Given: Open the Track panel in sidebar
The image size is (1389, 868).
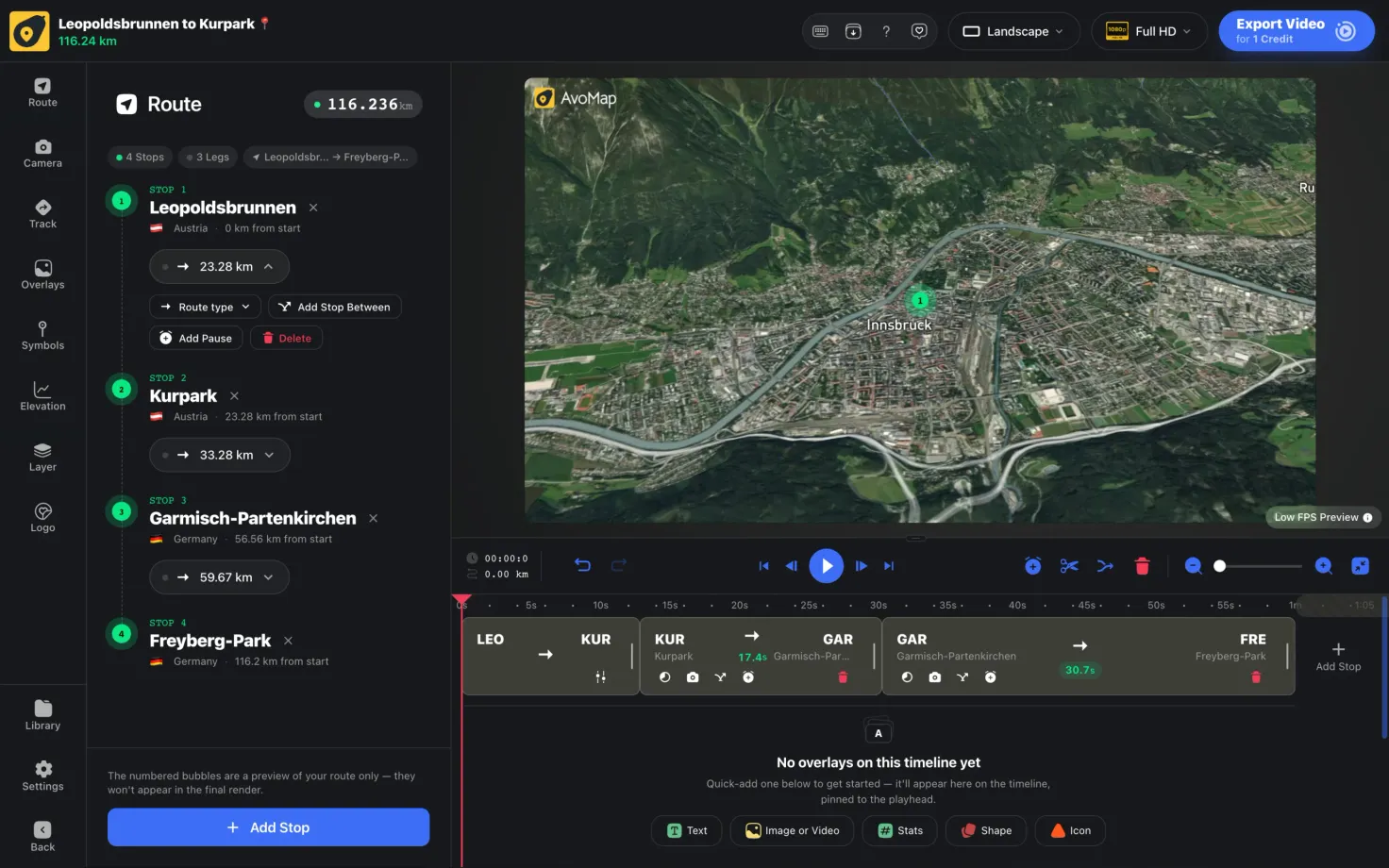Looking at the screenshot, I should click(x=42, y=214).
